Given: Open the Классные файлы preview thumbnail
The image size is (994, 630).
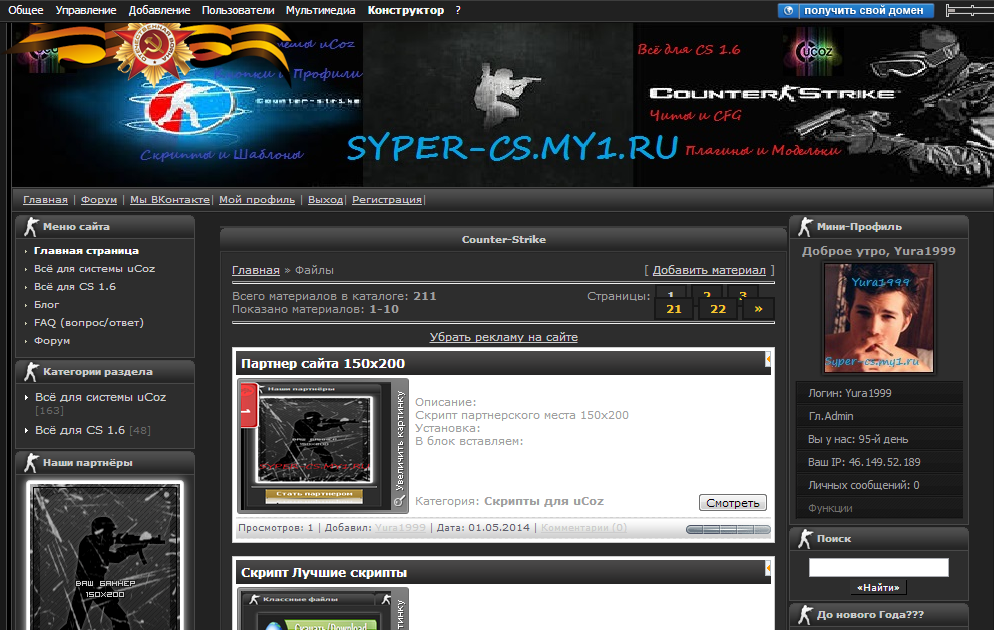Looking at the screenshot, I should pyautogui.click(x=315, y=610).
